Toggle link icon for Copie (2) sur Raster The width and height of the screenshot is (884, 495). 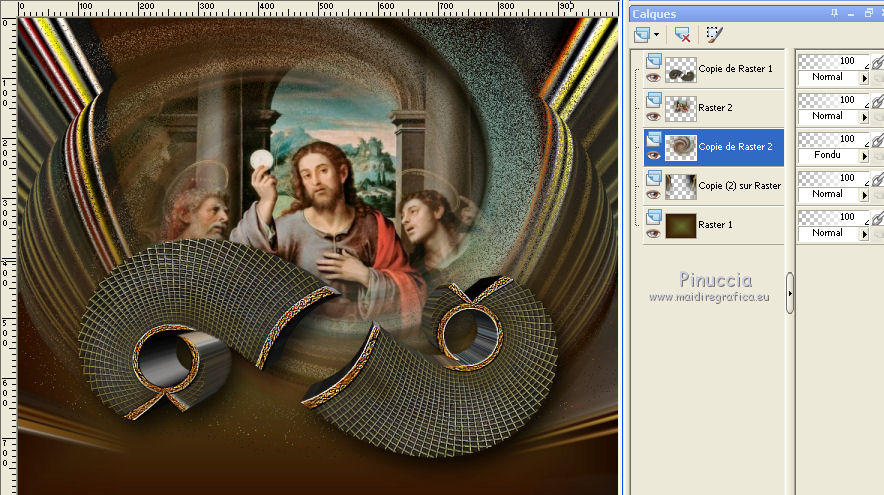click(x=877, y=179)
